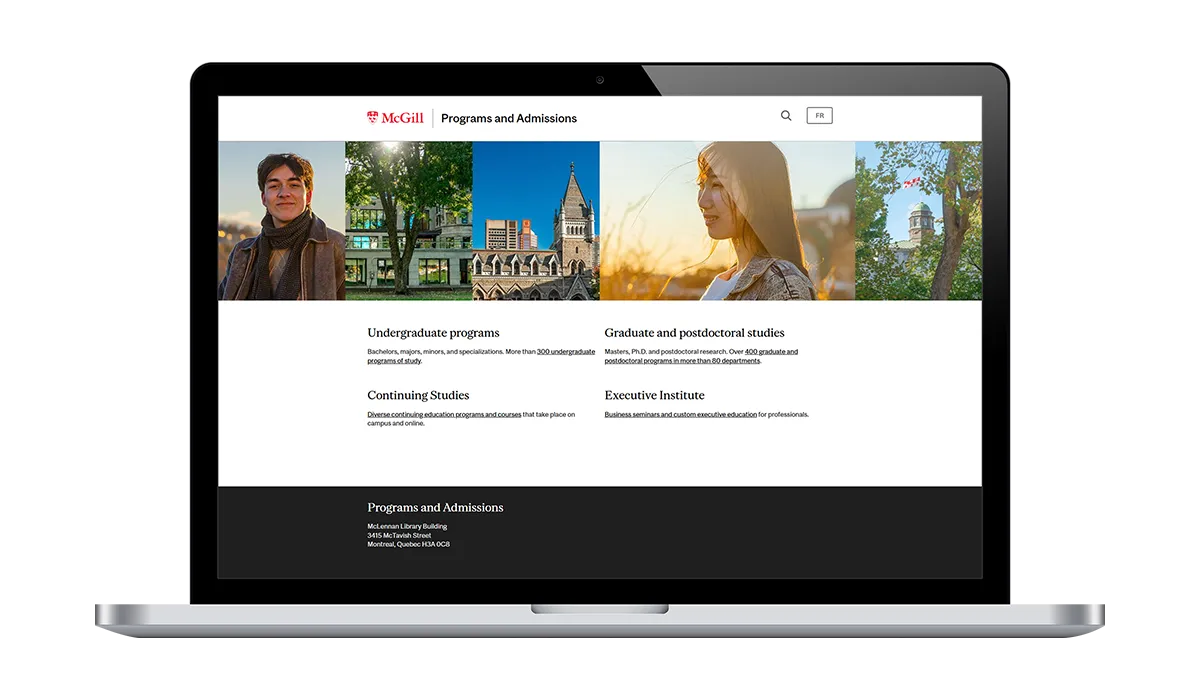Open search with the magnifying glass icon
This screenshot has height=700, width=1200.
point(786,116)
